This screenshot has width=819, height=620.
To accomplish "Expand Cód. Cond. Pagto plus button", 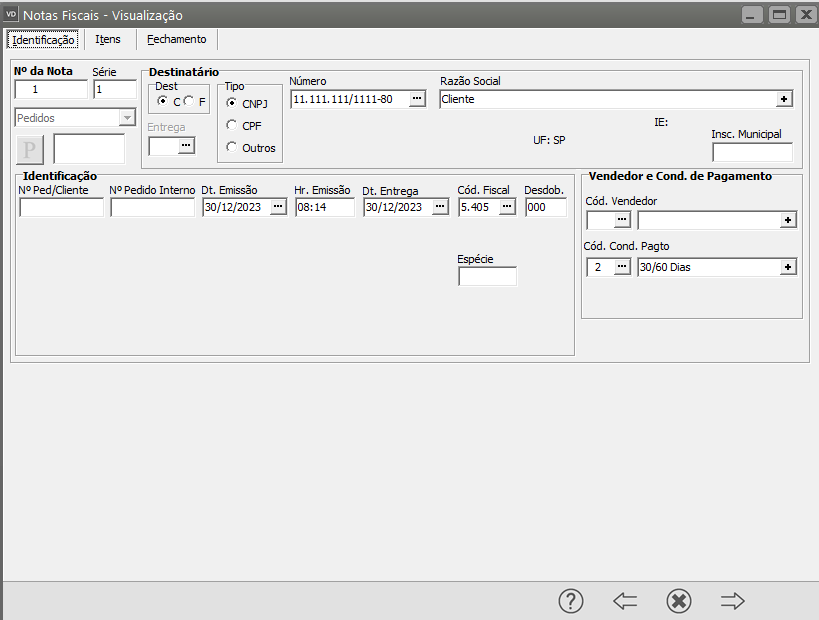I will pyautogui.click(x=788, y=267).
